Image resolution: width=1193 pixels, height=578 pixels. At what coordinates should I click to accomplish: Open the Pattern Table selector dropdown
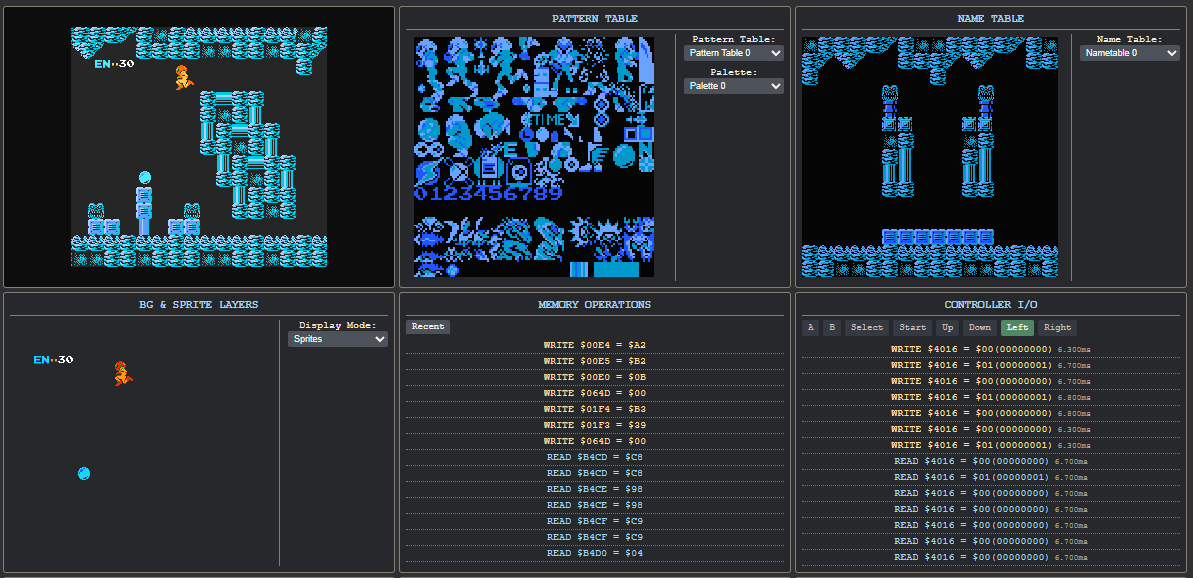(732, 53)
